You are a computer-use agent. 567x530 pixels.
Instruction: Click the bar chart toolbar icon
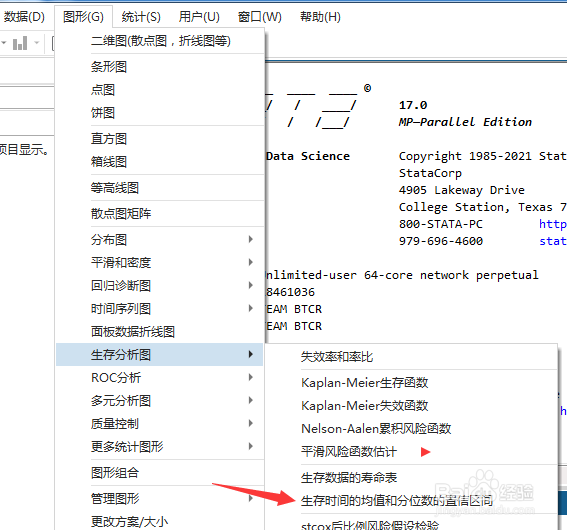point(20,43)
